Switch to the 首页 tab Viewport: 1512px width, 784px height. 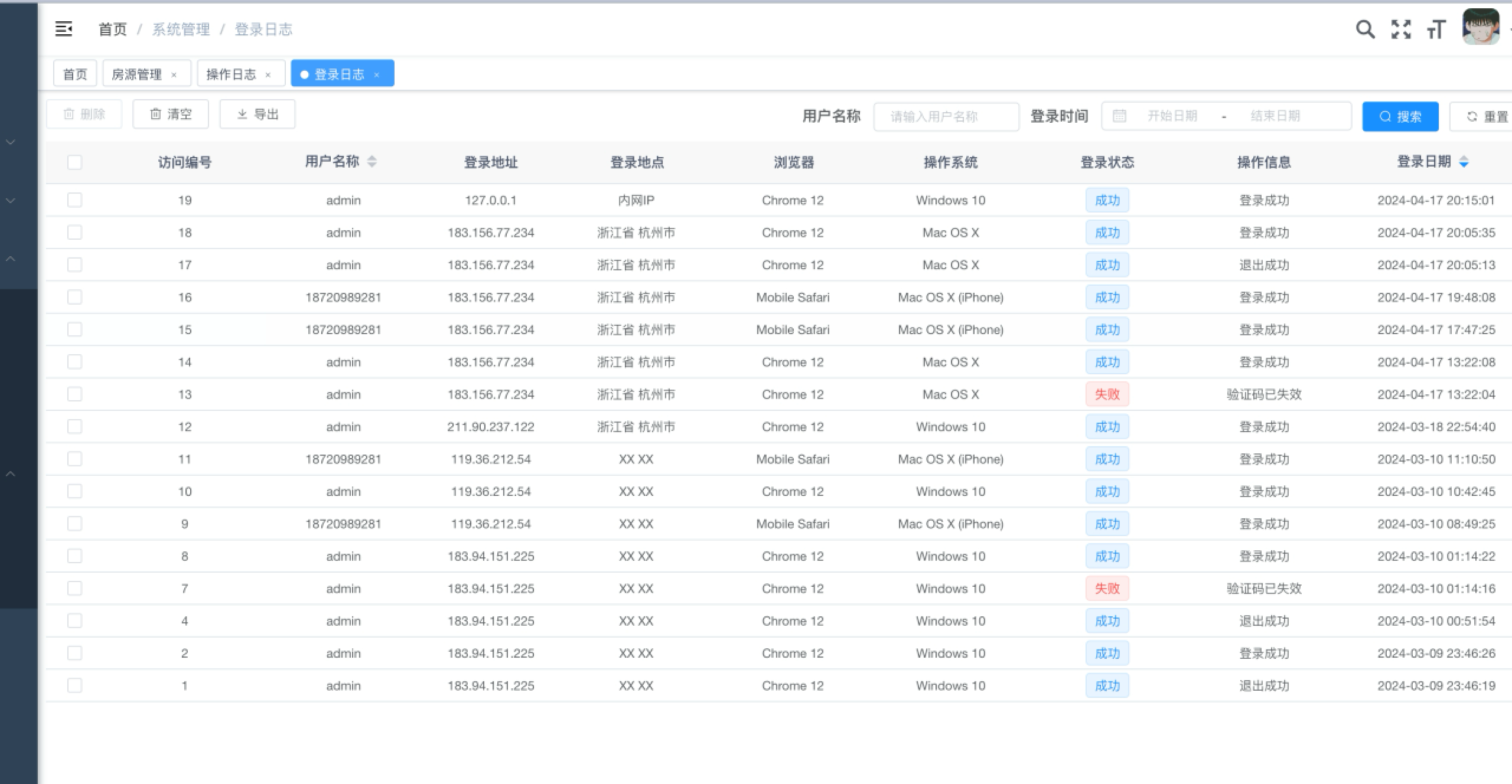[x=75, y=74]
